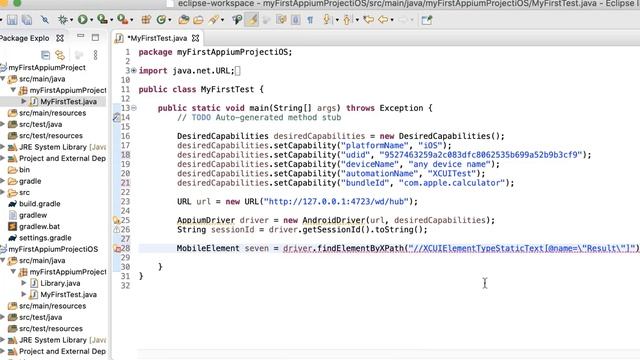The height and width of the screenshot is (360, 640).
Task: Click the Save All toolbar icon
Action: (27, 20)
